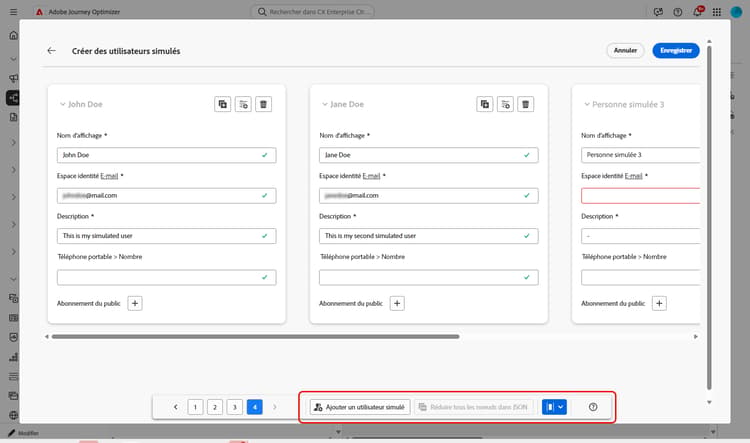
Task: Click the Annuler button
Action: tap(625, 50)
